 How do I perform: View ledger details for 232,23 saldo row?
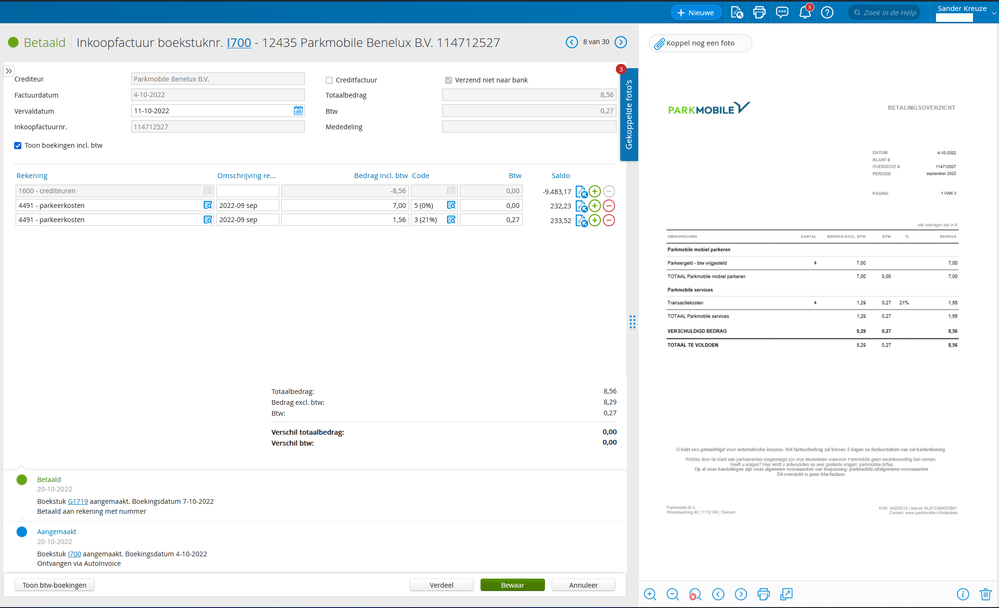point(581,206)
